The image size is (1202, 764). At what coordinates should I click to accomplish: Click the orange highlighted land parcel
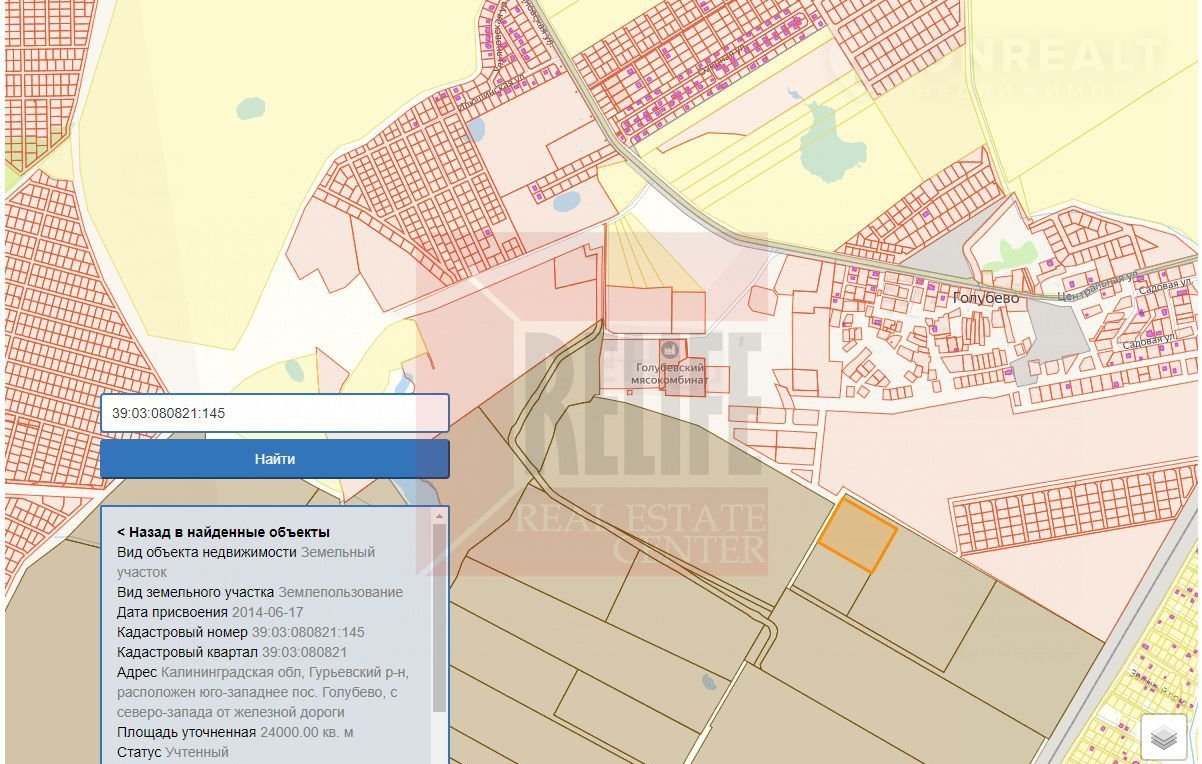857,535
